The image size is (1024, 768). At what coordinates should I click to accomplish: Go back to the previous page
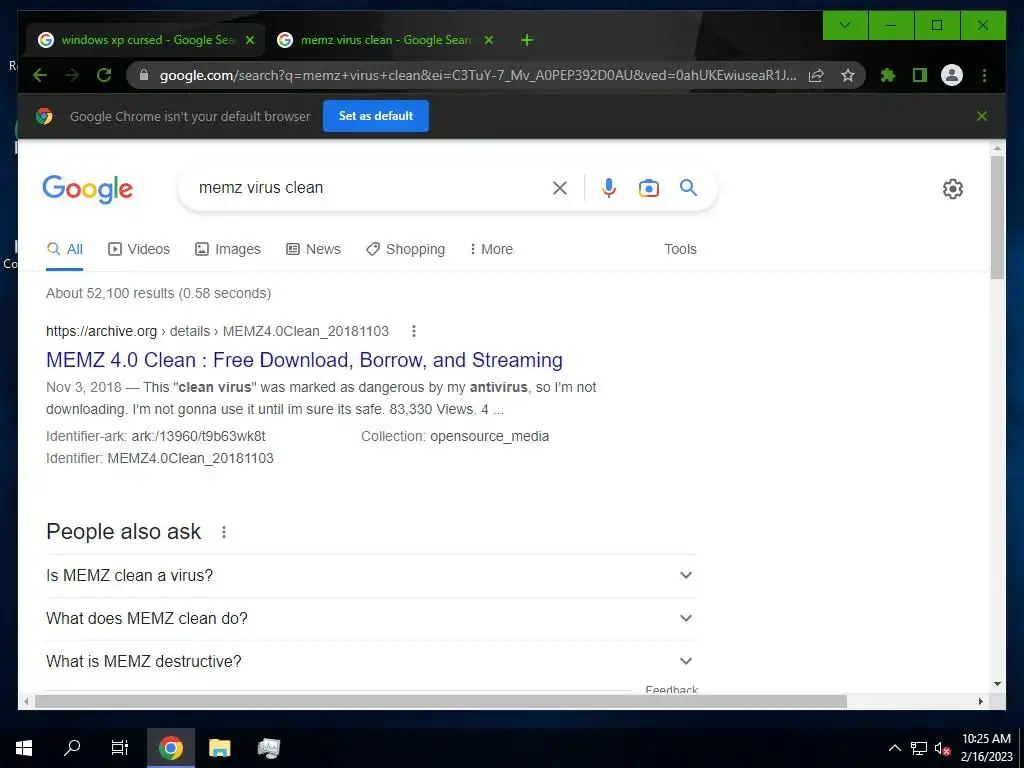pos(40,75)
